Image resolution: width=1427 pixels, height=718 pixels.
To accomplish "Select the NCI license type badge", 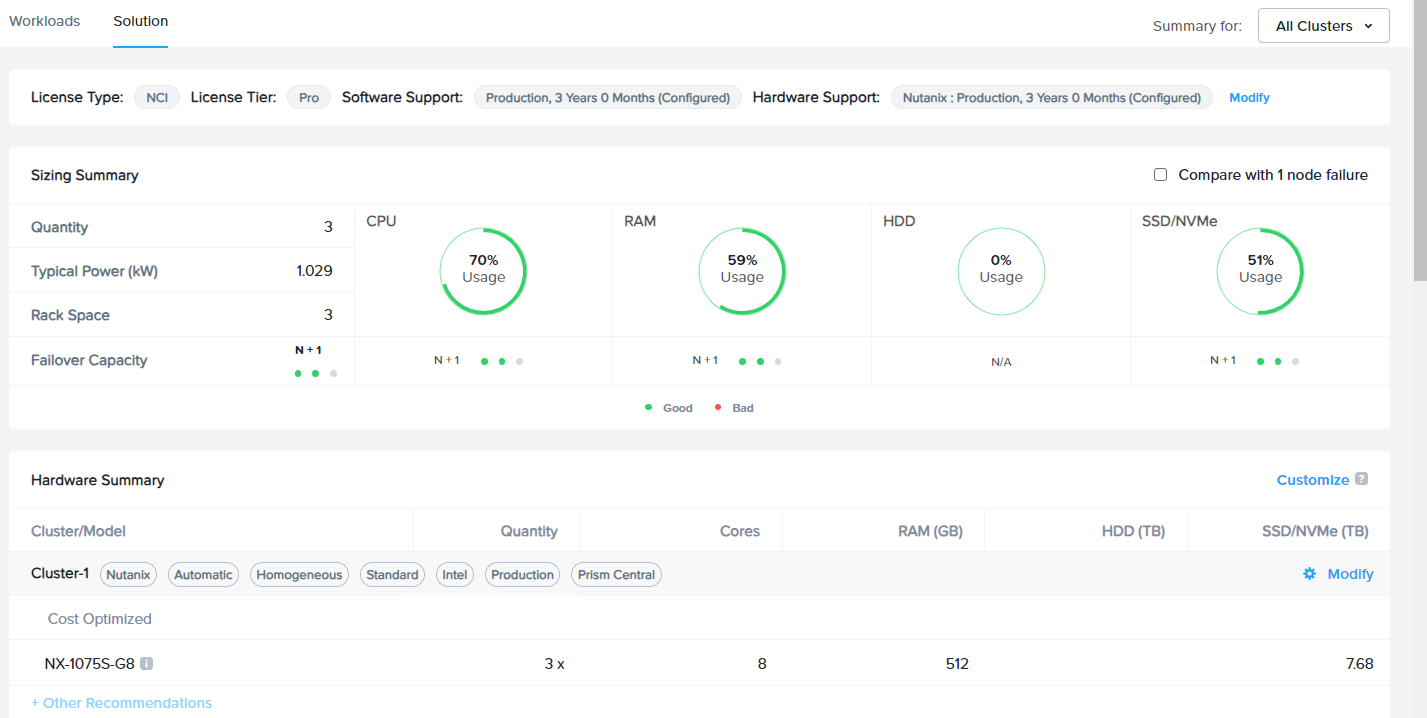I will tap(156, 97).
